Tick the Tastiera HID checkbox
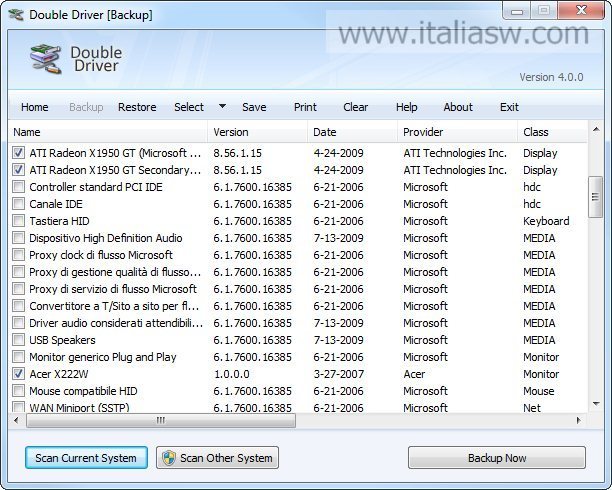Viewport: 612px width, 490px height. (x=18, y=221)
